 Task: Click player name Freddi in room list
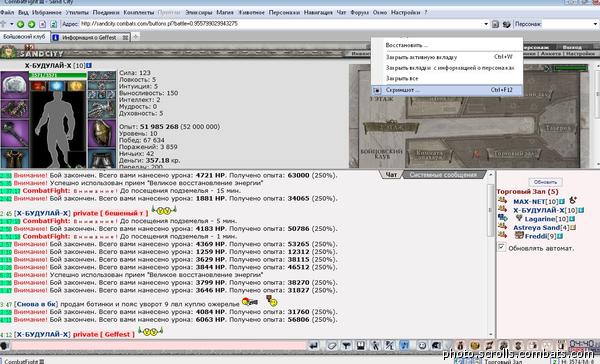pyautogui.click(x=535, y=236)
